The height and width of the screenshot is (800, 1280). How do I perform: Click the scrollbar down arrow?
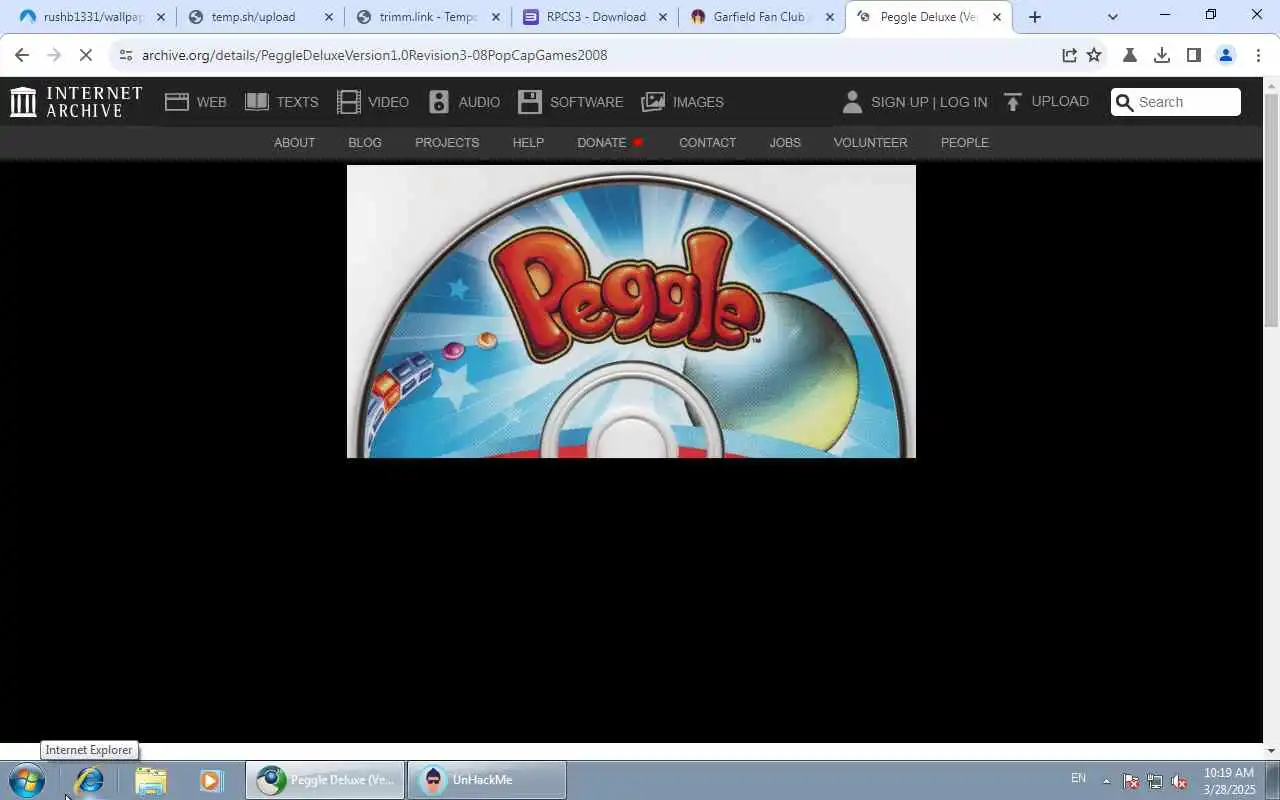pos(1271,750)
